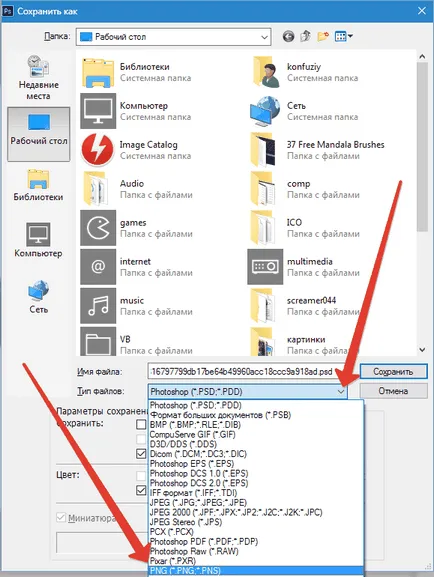This screenshot has width=434, height=577.
Task: Create a new folder icon
Action: click(x=323, y=36)
